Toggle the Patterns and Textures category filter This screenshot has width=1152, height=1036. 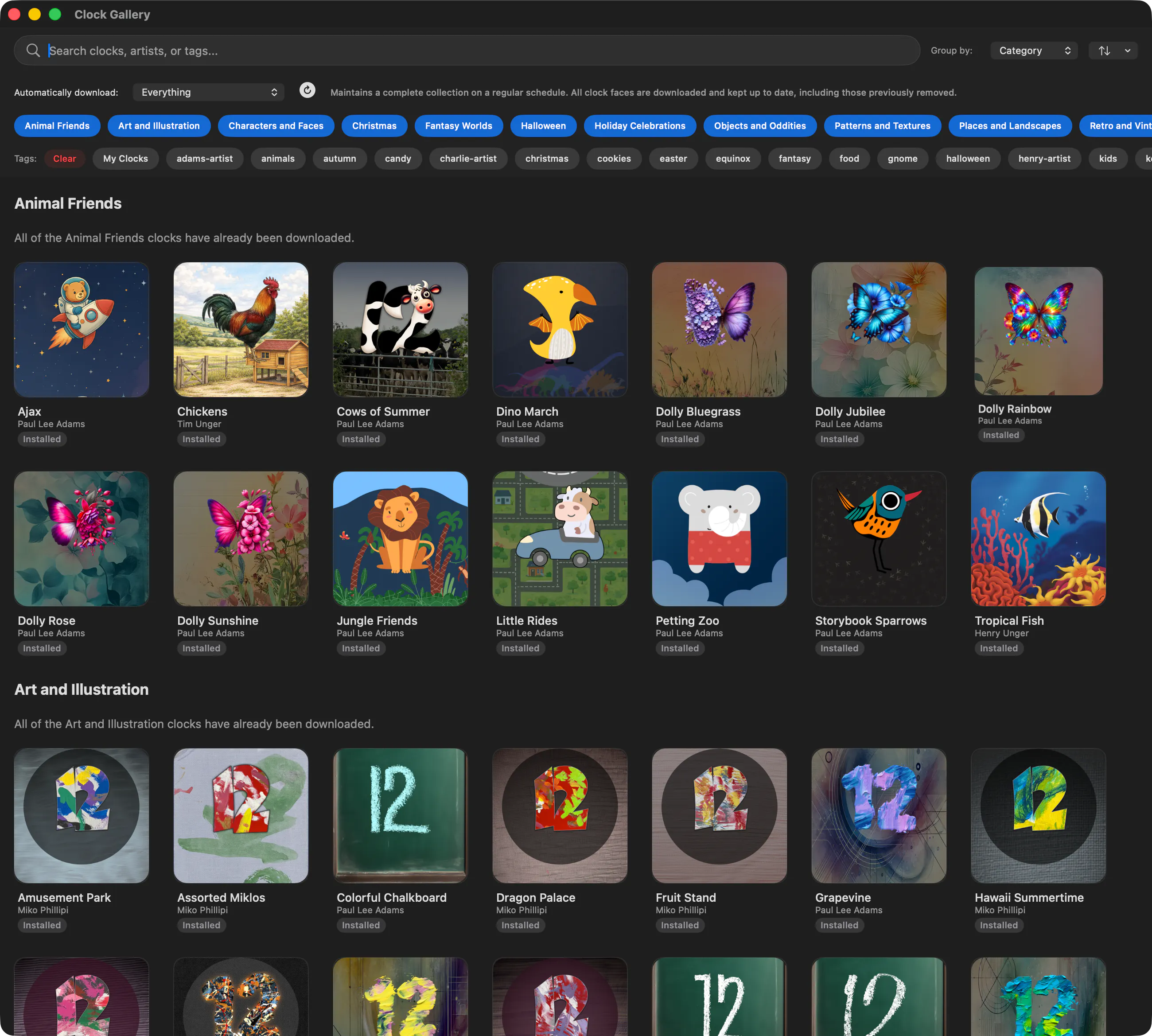[x=882, y=126]
